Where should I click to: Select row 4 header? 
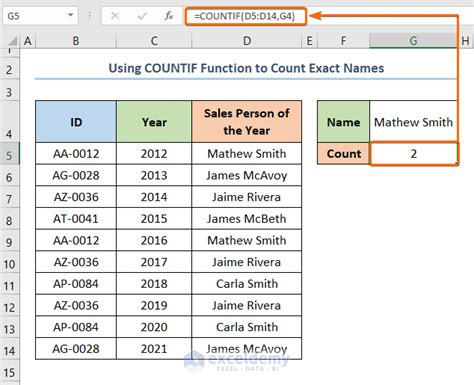tap(9, 122)
